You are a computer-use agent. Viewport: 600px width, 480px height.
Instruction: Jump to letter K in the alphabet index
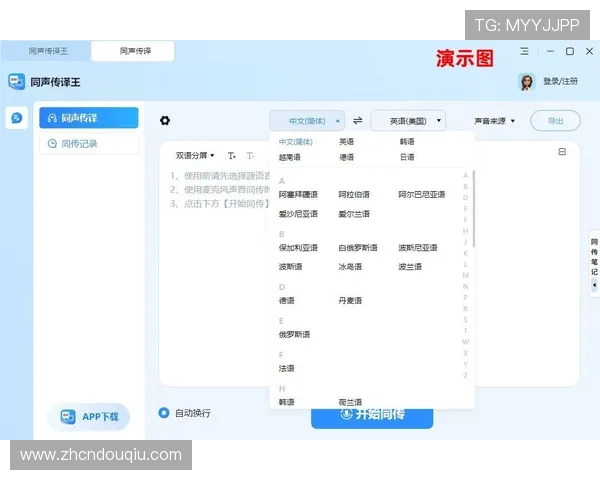[x=465, y=253]
